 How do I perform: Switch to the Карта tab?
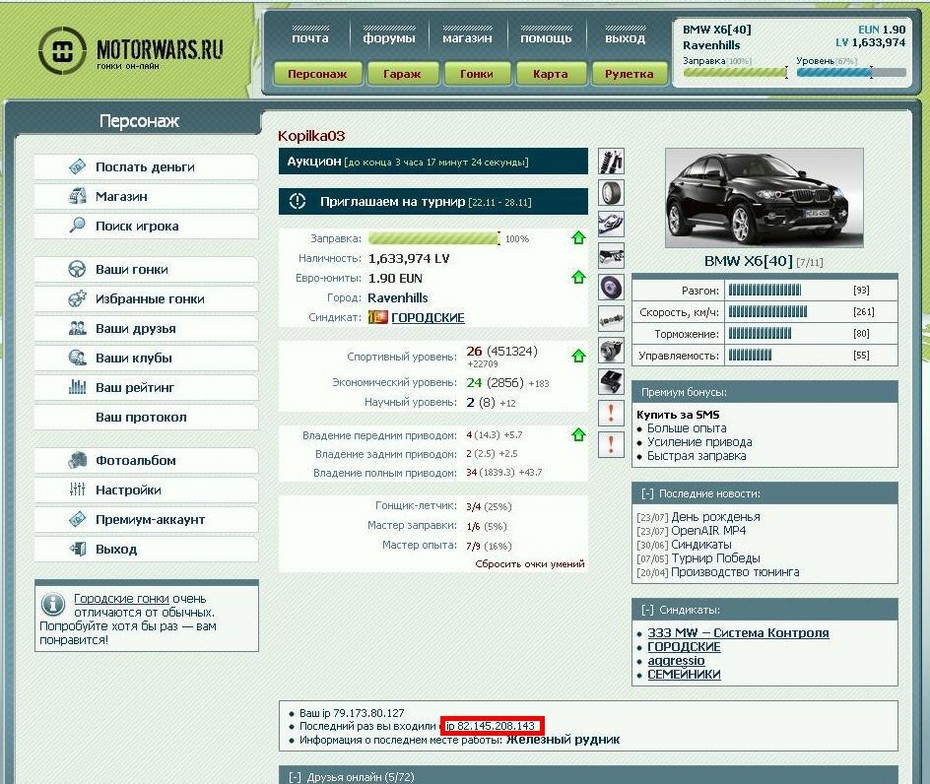pos(550,74)
